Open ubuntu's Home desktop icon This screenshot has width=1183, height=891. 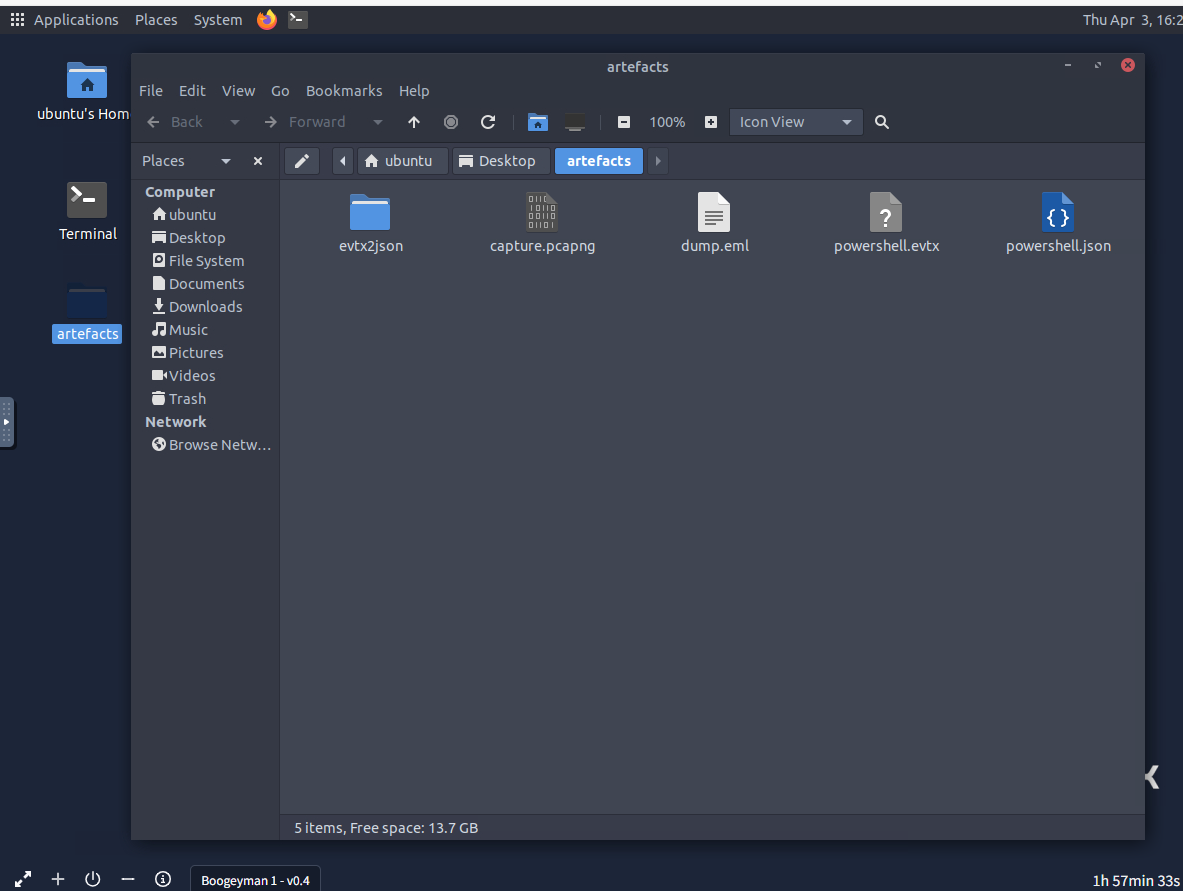pyautogui.click(x=85, y=91)
